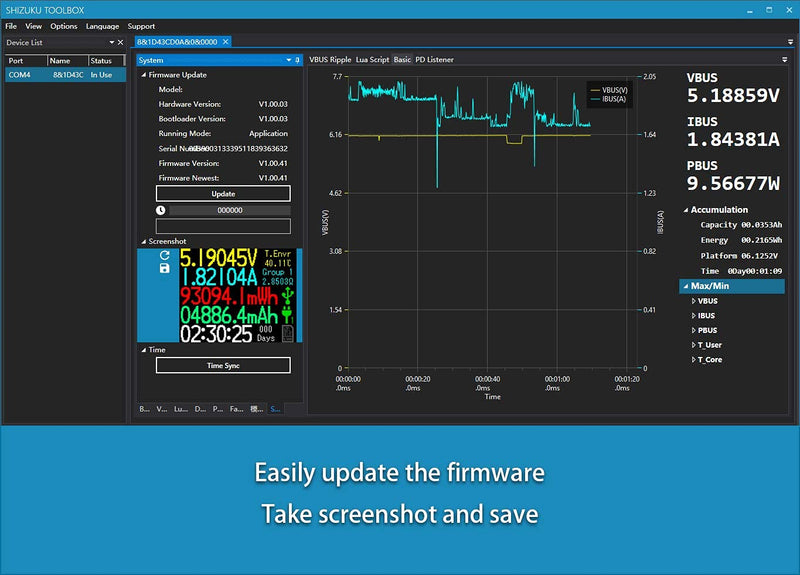The width and height of the screenshot is (800, 575).
Task: Click the firmware Update button
Action: coord(223,194)
